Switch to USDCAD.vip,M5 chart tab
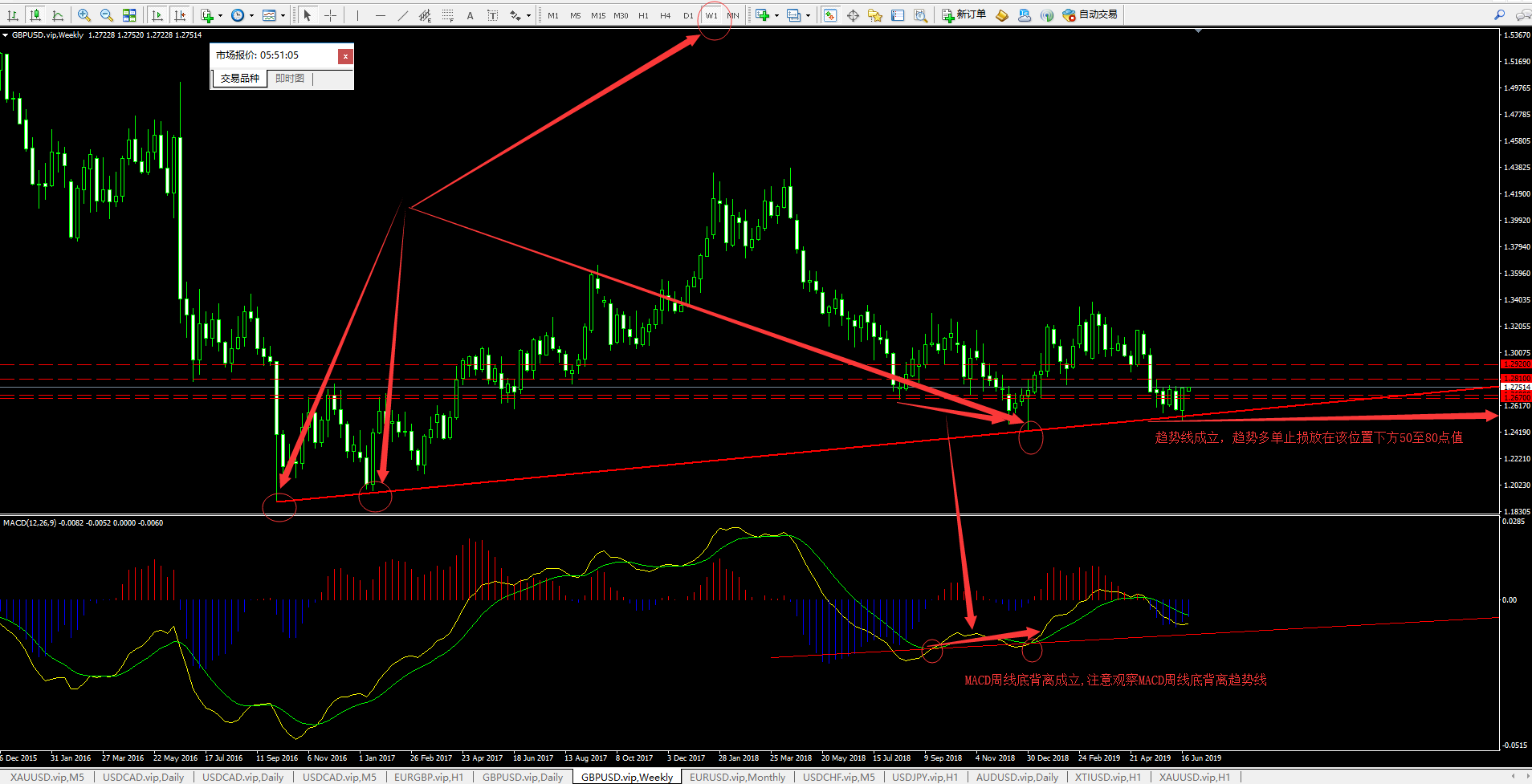 point(340,777)
